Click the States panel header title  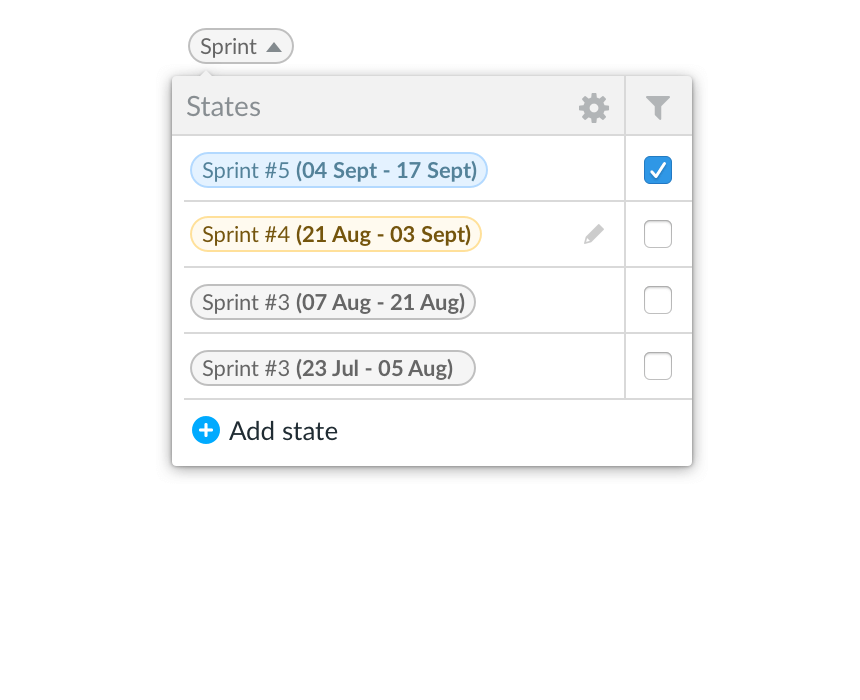point(224,106)
